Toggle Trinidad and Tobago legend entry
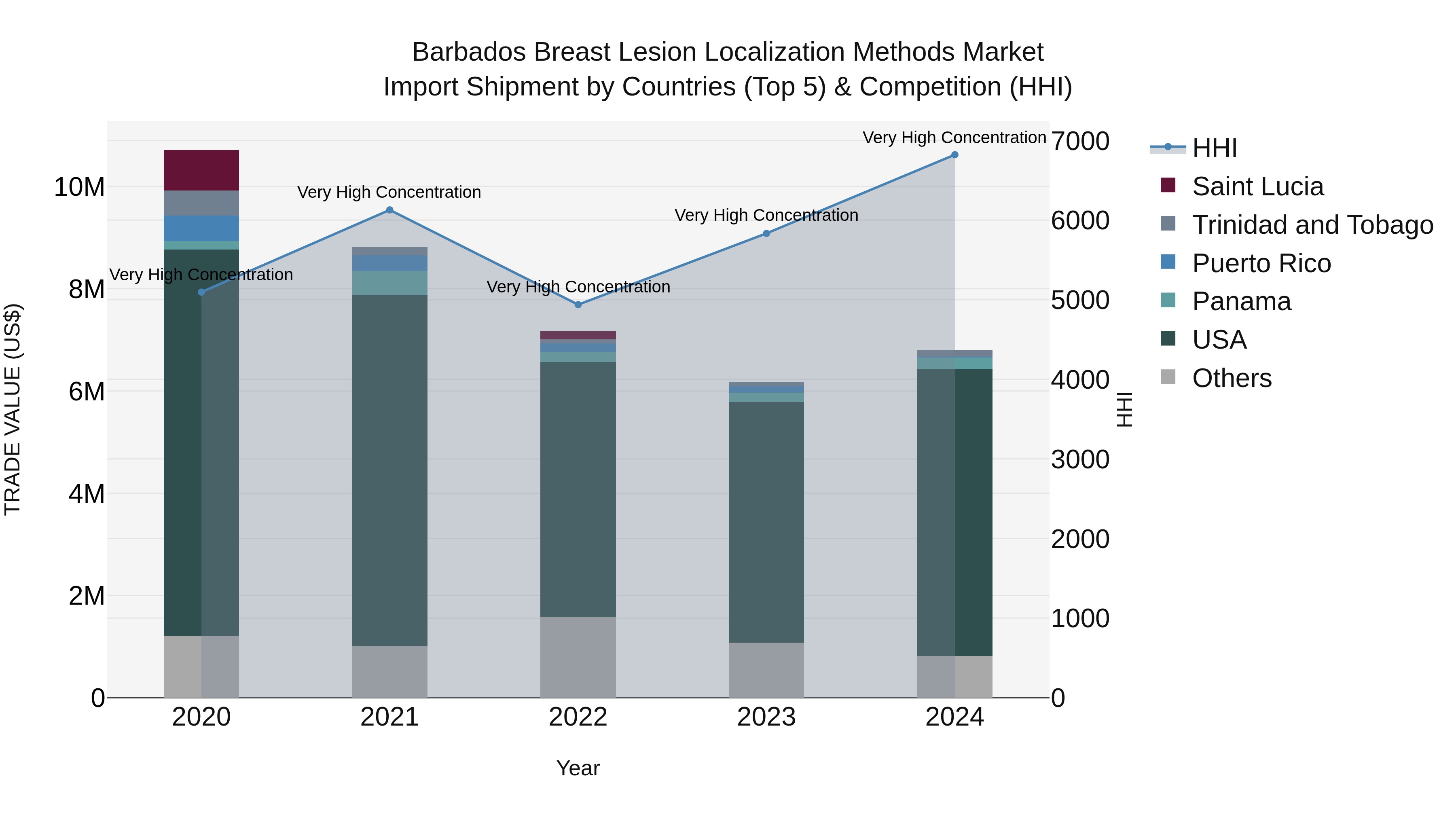1456x819 pixels. tap(1296, 225)
